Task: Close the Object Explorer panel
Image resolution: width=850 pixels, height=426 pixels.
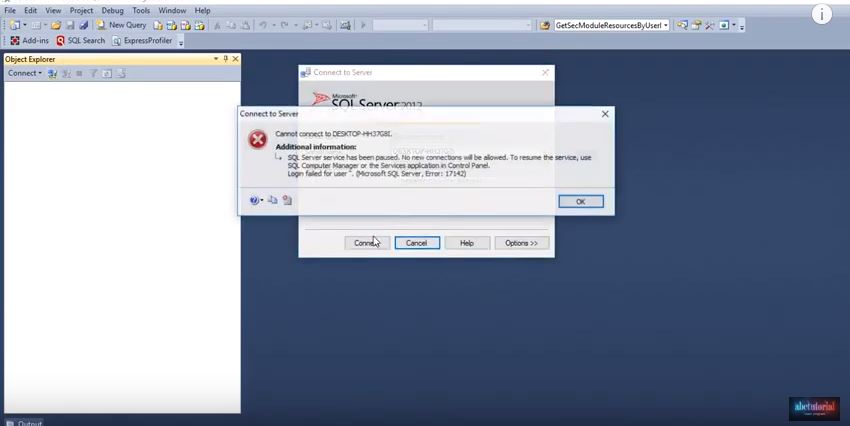Action: tap(235, 59)
